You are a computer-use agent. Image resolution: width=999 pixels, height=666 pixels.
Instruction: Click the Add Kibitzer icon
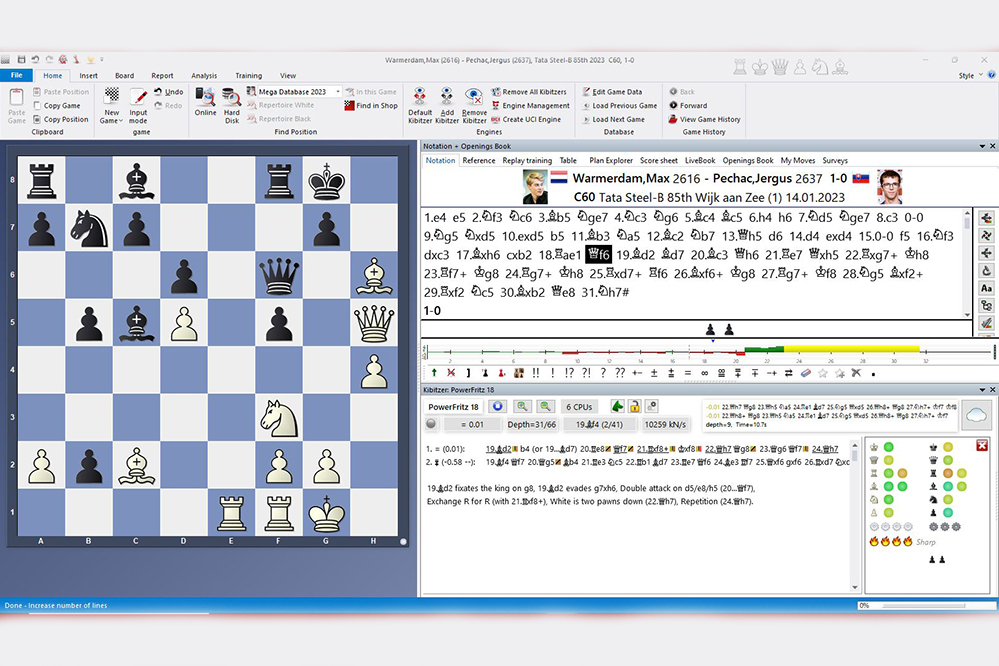(x=446, y=101)
